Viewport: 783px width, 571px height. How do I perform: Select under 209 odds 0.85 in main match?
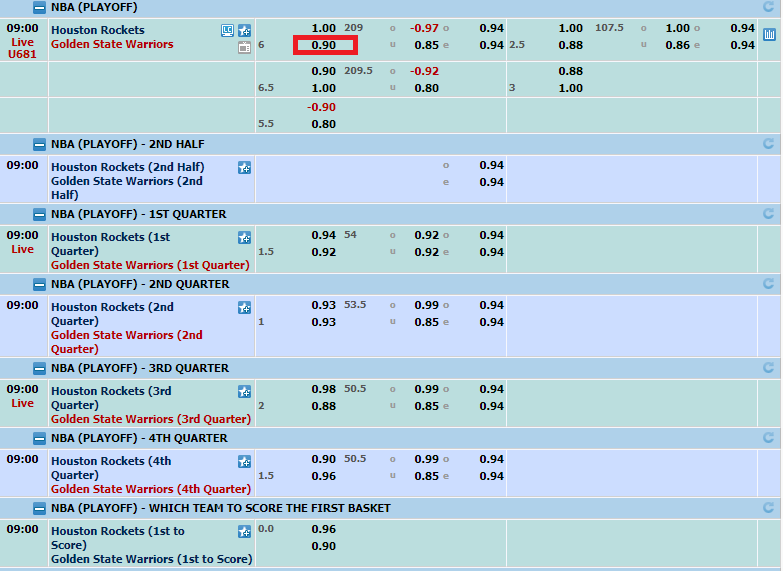(426, 45)
